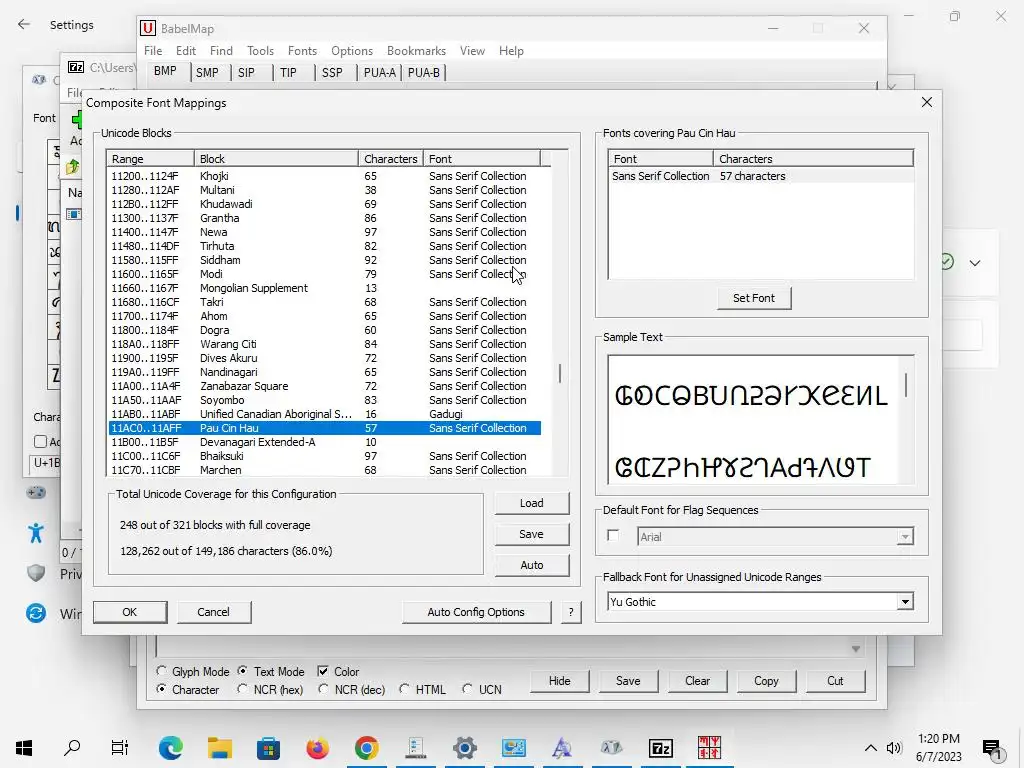Open the Edit menu in BabelMap
The image size is (1024, 768).
tap(186, 51)
